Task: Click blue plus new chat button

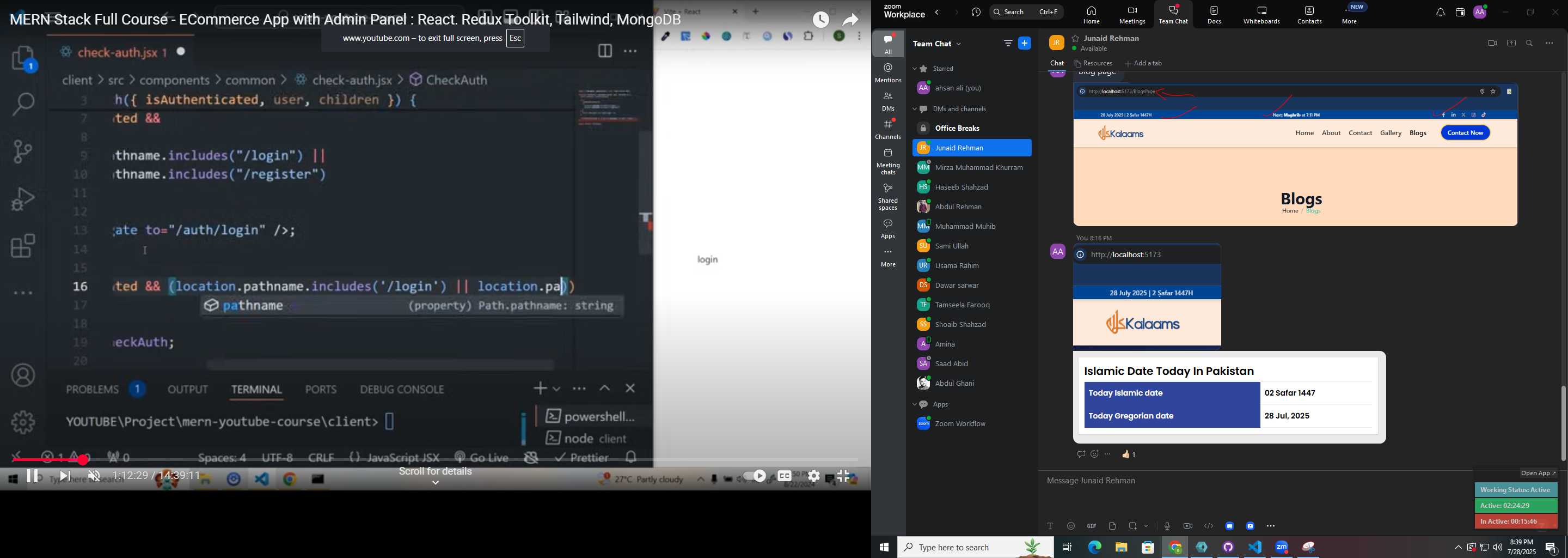Action: [1025, 43]
